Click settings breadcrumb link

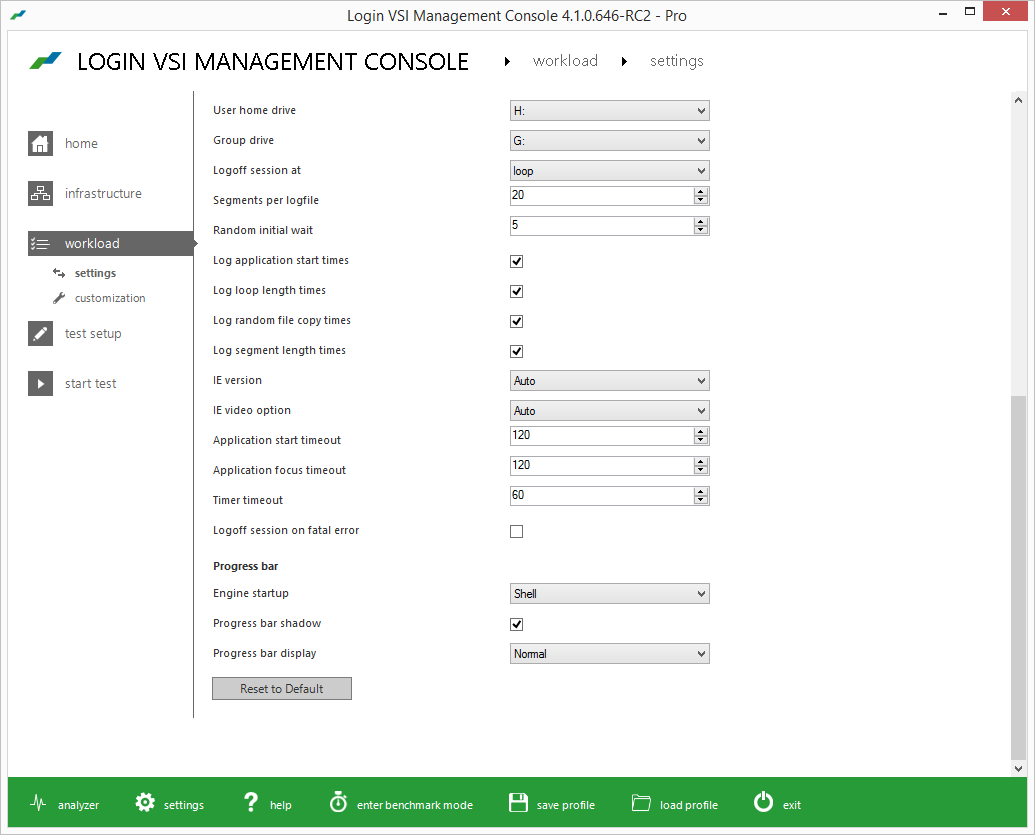(x=677, y=61)
